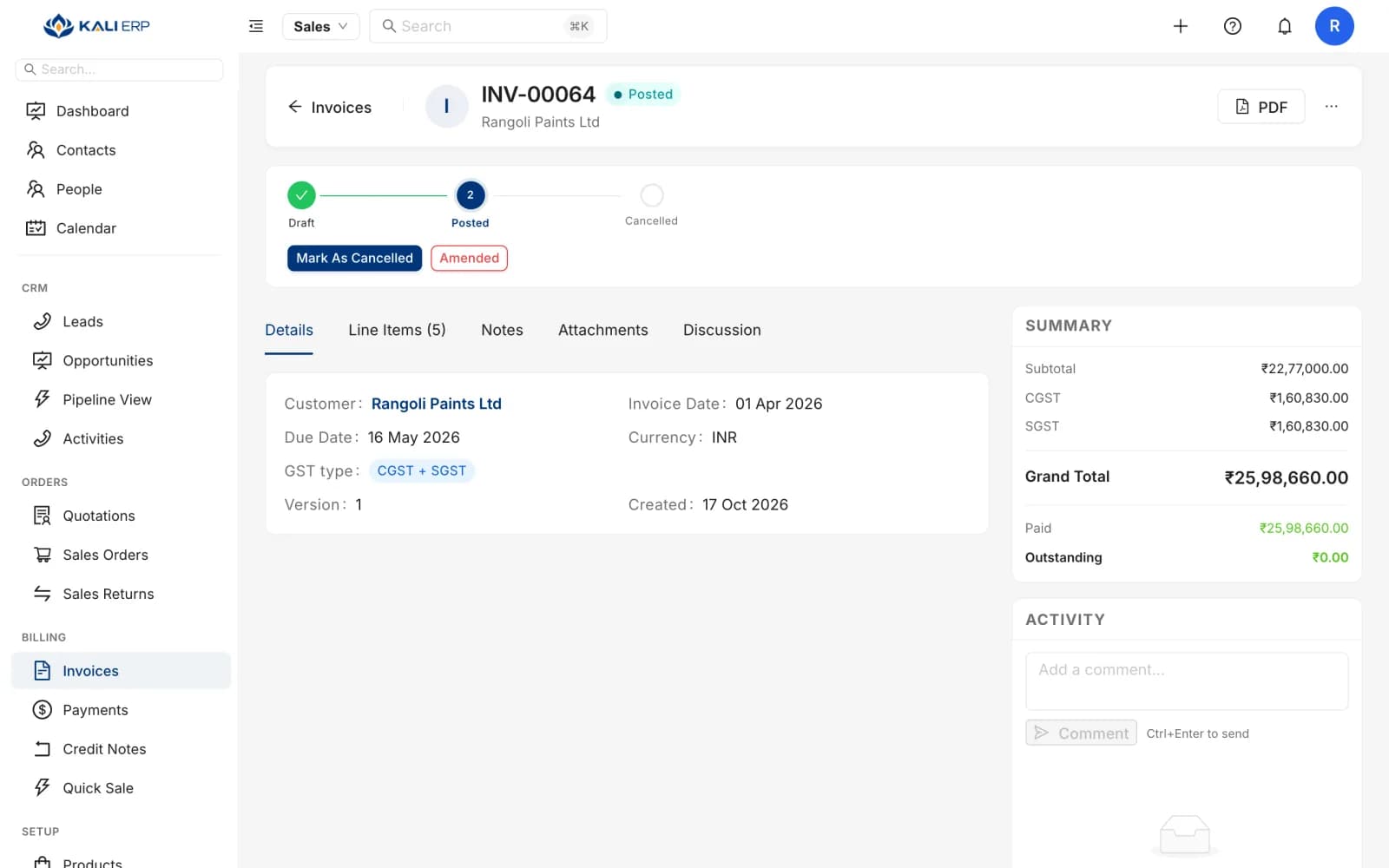1389x868 pixels.
Task: Click the Posted step in progress tracker
Action: point(471,195)
